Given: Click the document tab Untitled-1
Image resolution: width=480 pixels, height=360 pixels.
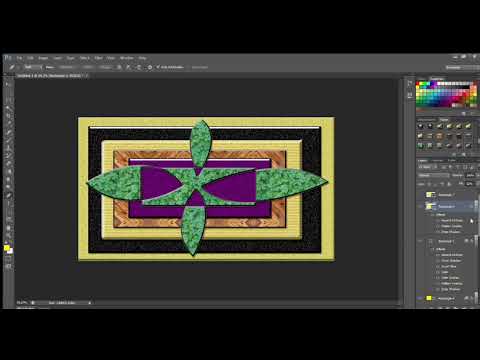Looking at the screenshot, I should pyautogui.click(x=49, y=76).
